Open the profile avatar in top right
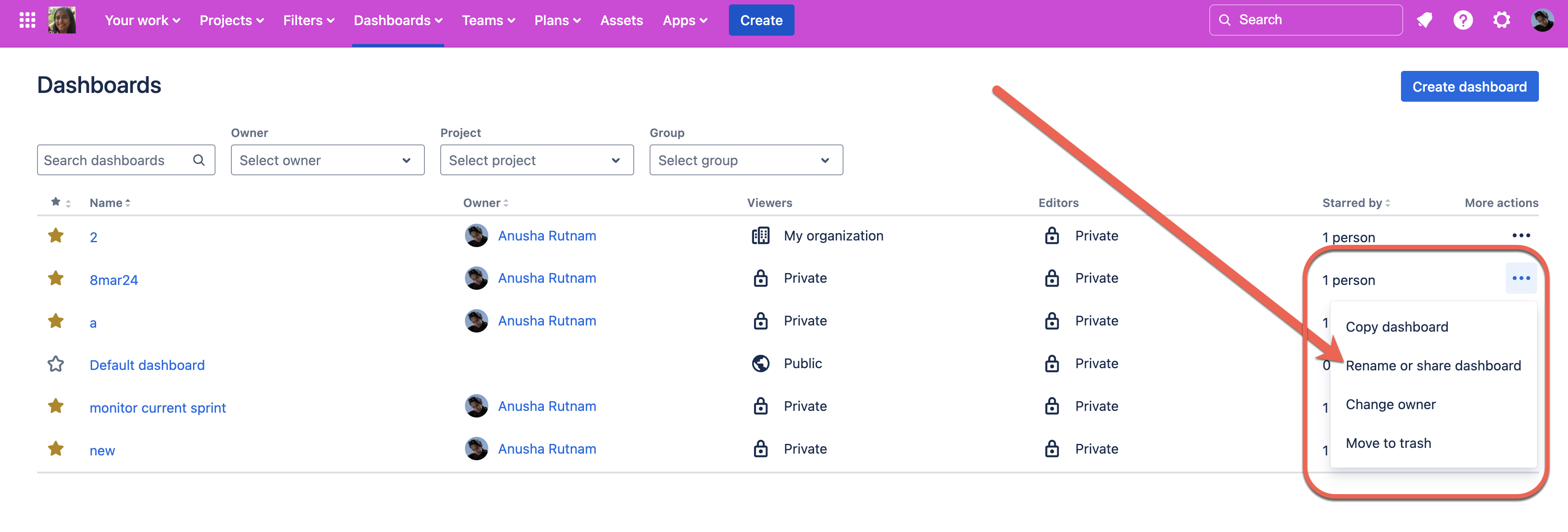Image resolution: width=1568 pixels, height=532 pixels. (x=1542, y=20)
